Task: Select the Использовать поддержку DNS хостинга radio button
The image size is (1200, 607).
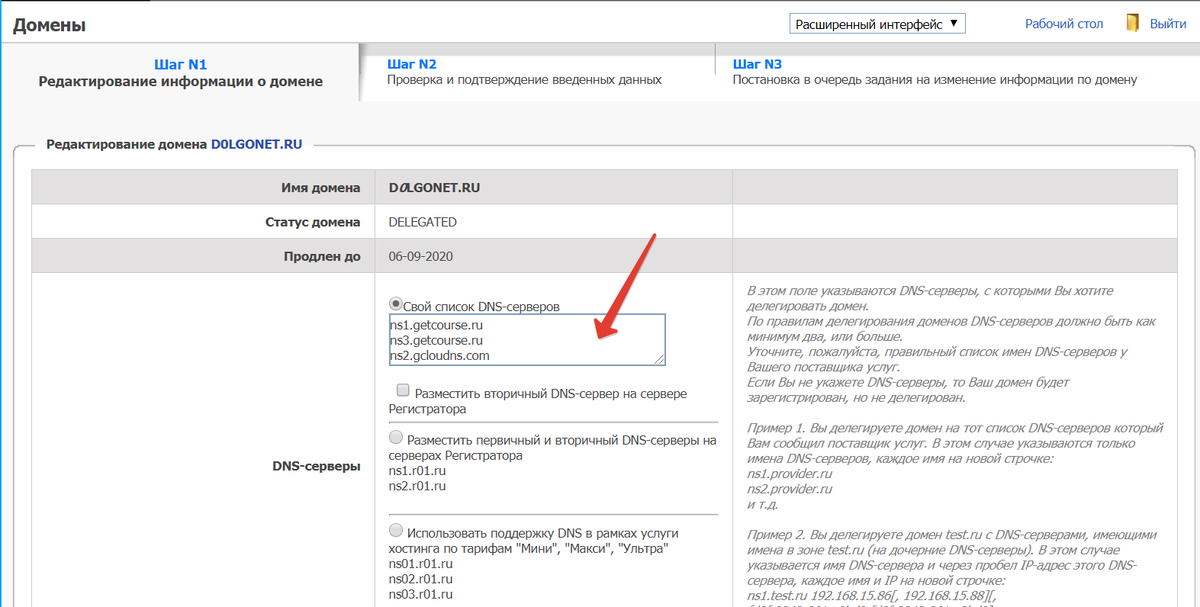Action: (396, 531)
